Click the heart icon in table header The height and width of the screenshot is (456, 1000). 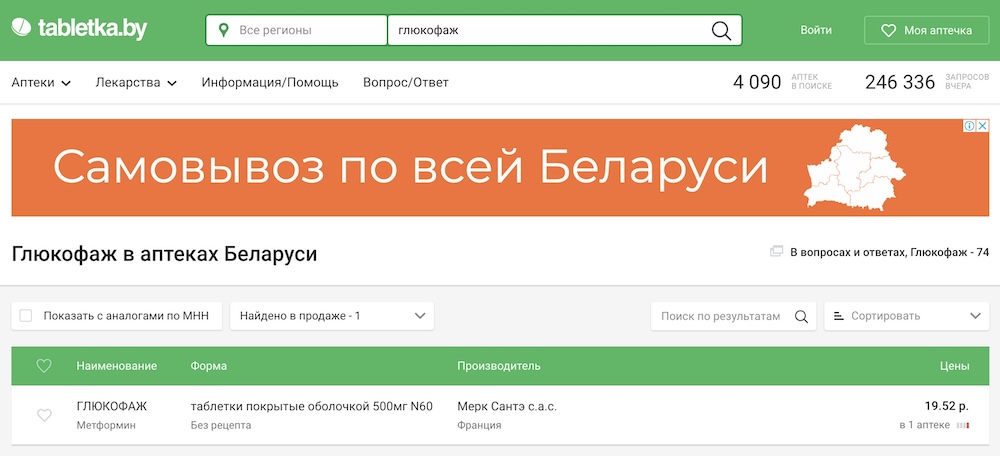pyautogui.click(x=44, y=366)
